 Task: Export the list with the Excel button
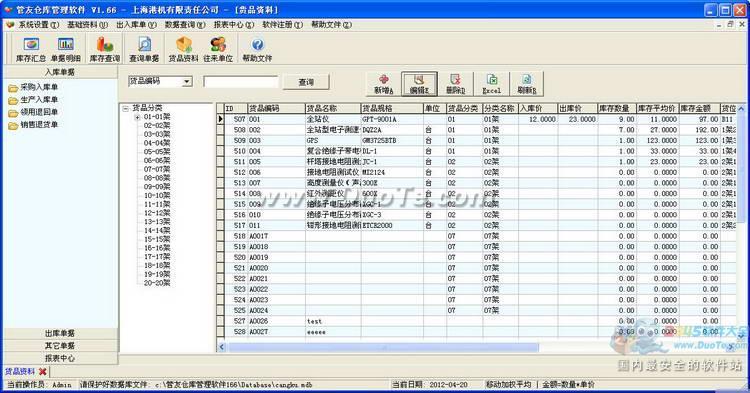pyautogui.click(x=491, y=84)
